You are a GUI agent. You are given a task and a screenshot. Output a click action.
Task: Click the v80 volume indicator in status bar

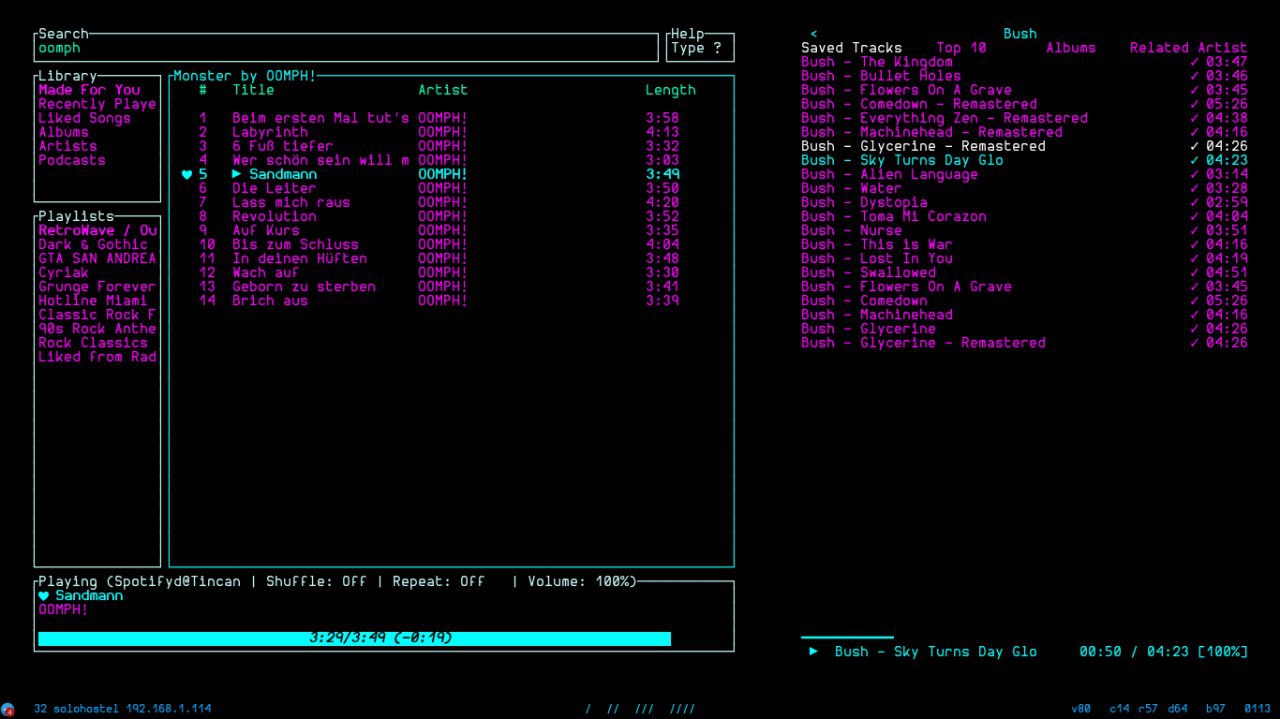coord(1081,709)
